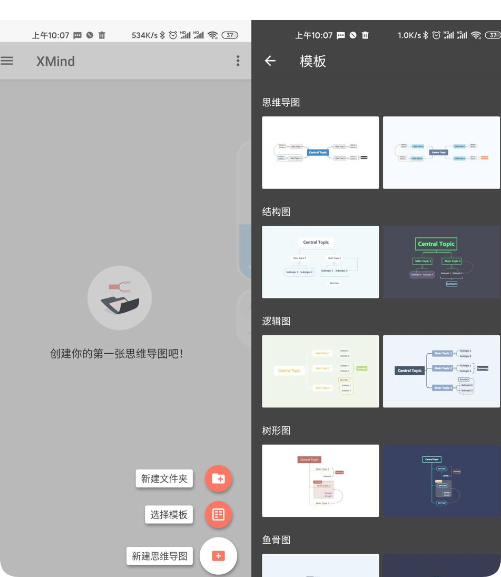Tap the battery indicator in right status bar
The height and width of the screenshot is (577, 501).
coord(493,35)
